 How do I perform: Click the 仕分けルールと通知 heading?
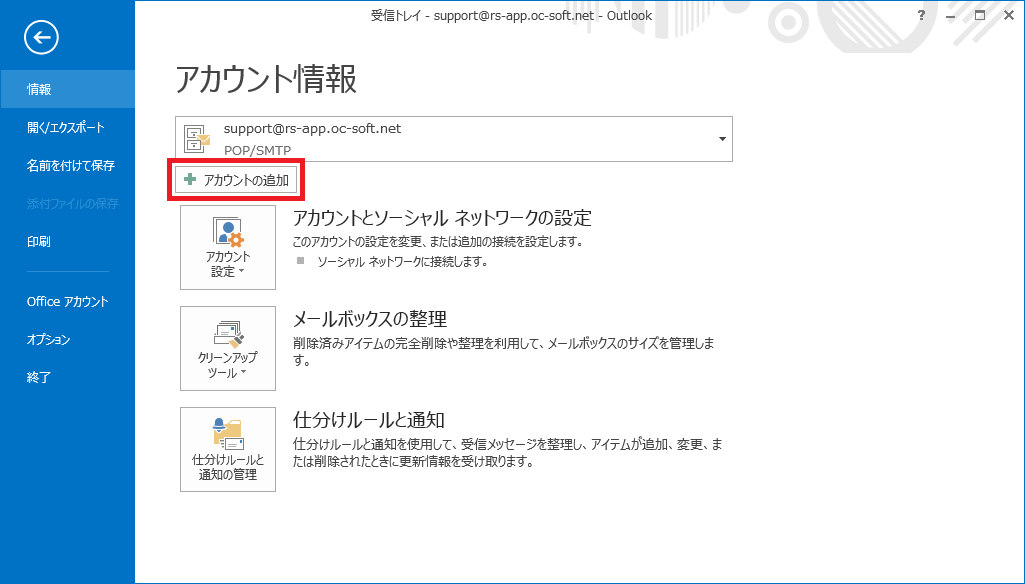tap(369, 419)
